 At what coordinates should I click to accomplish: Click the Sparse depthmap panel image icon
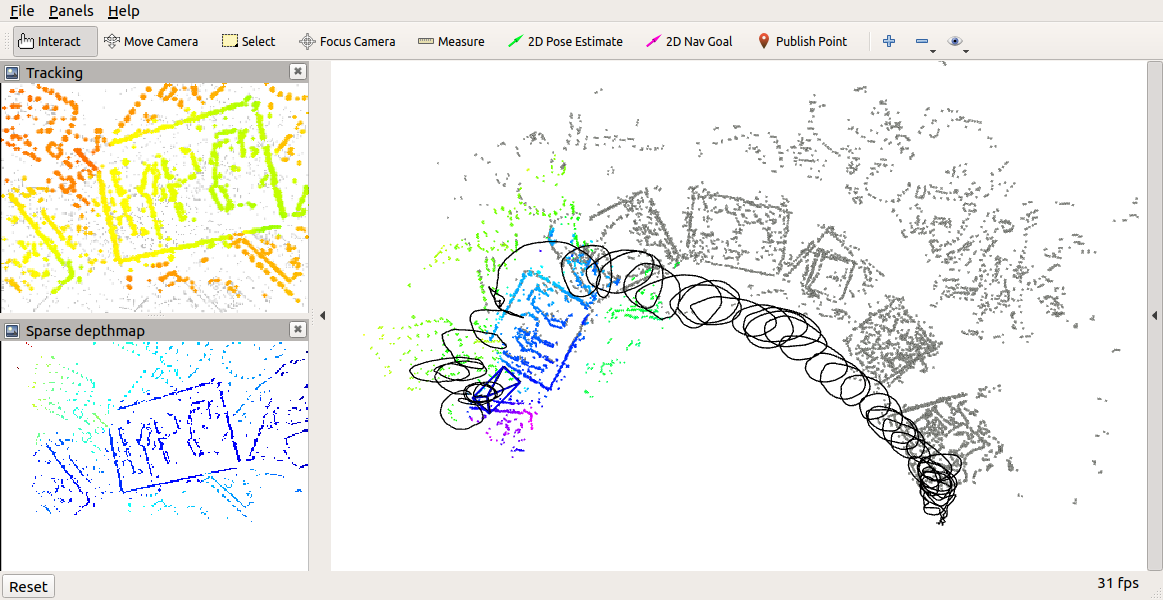(12, 330)
